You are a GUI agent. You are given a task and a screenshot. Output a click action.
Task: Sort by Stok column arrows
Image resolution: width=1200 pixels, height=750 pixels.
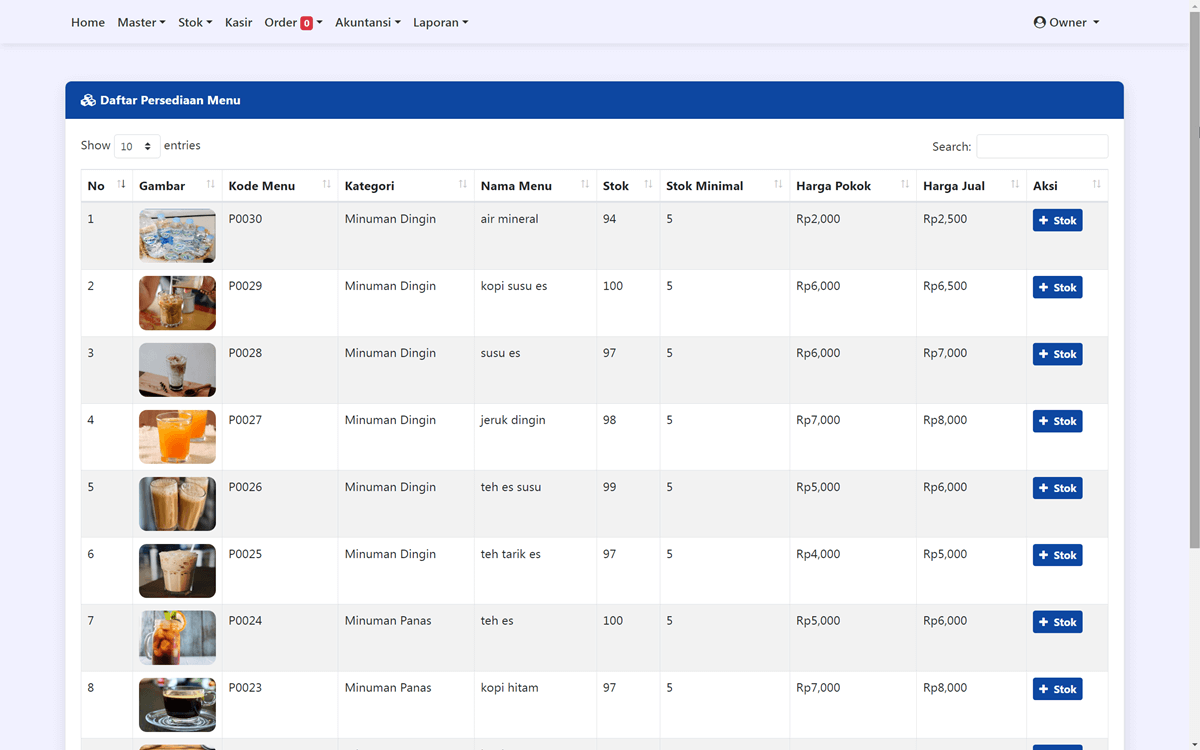(x=648, y=184)
